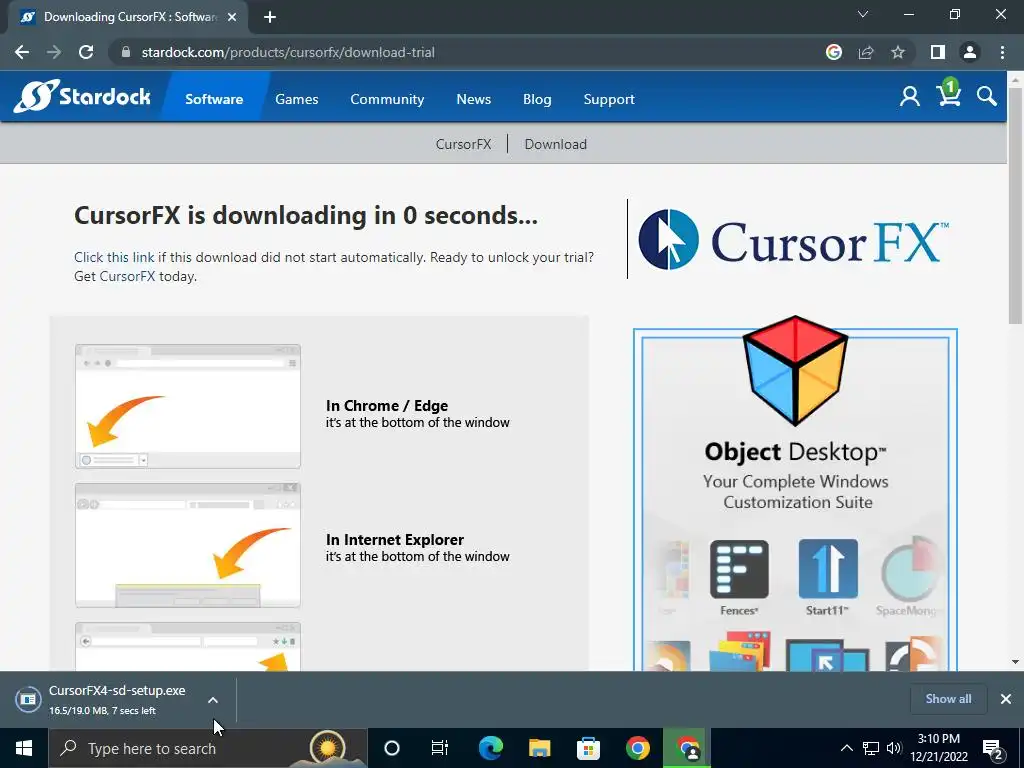This screenshot has width=1024, height=768.
Task: Open Chrome from taskbar
Action: tap(637, 748)
